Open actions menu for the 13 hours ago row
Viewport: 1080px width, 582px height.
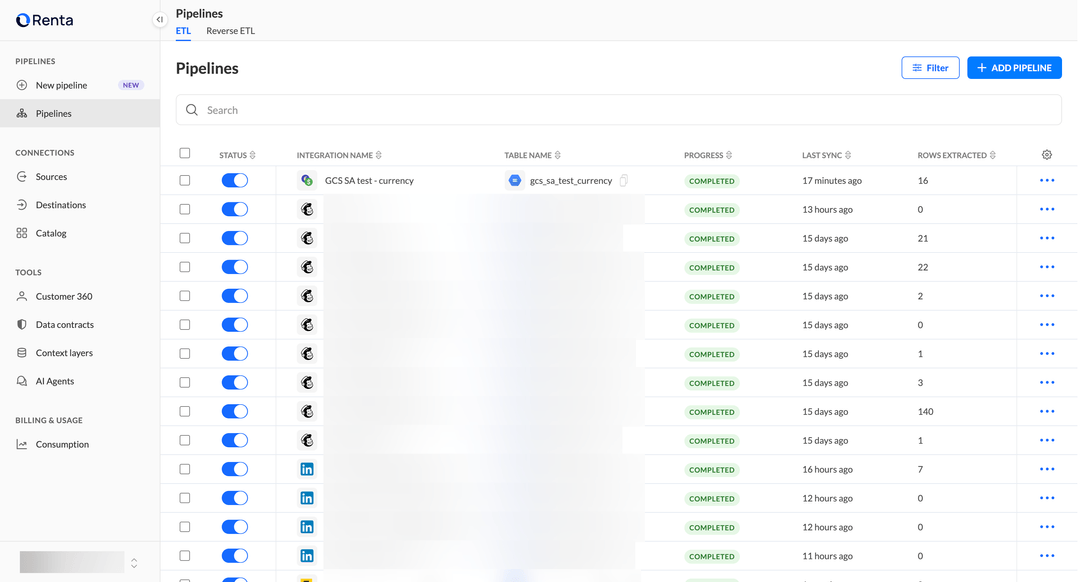point(1047,209)
